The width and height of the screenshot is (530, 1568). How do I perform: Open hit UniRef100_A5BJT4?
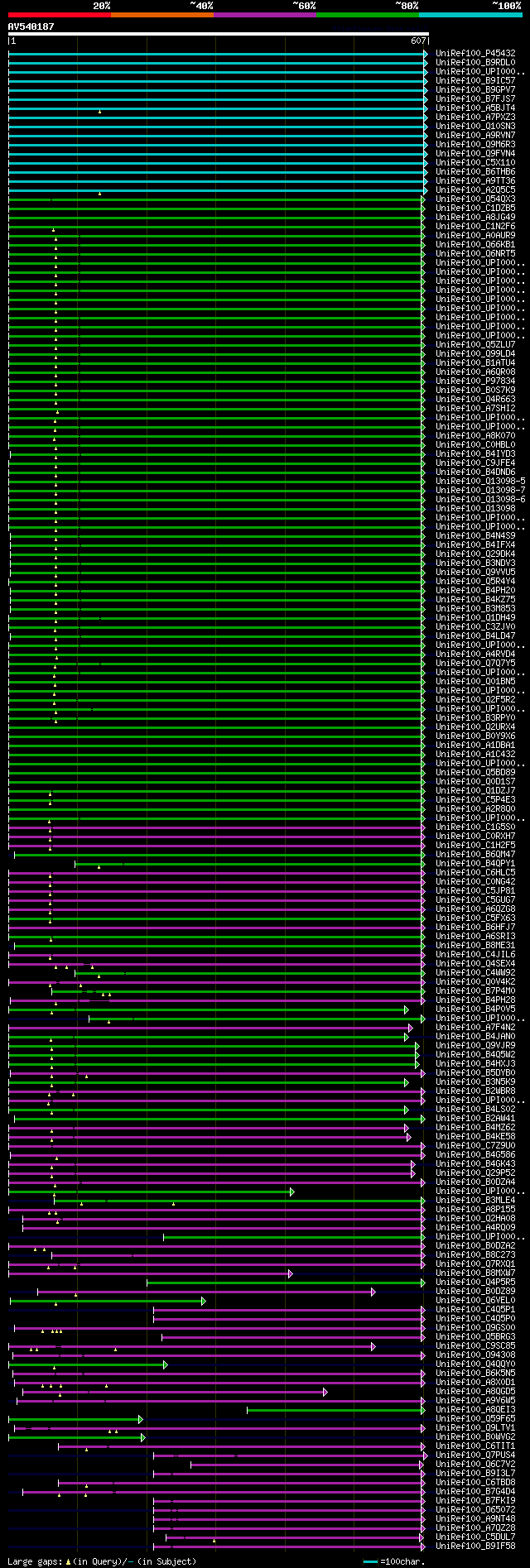[x=475, y=108]
